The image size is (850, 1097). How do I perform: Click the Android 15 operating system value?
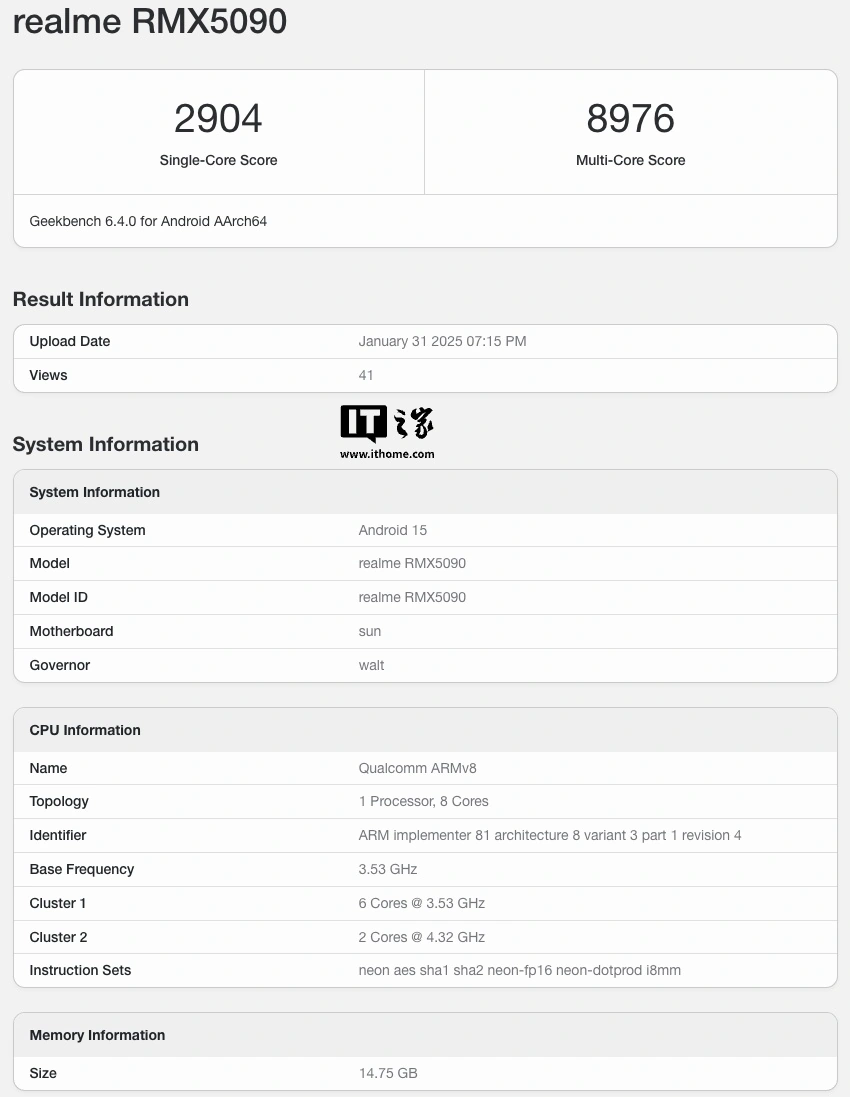click(393, 530)
